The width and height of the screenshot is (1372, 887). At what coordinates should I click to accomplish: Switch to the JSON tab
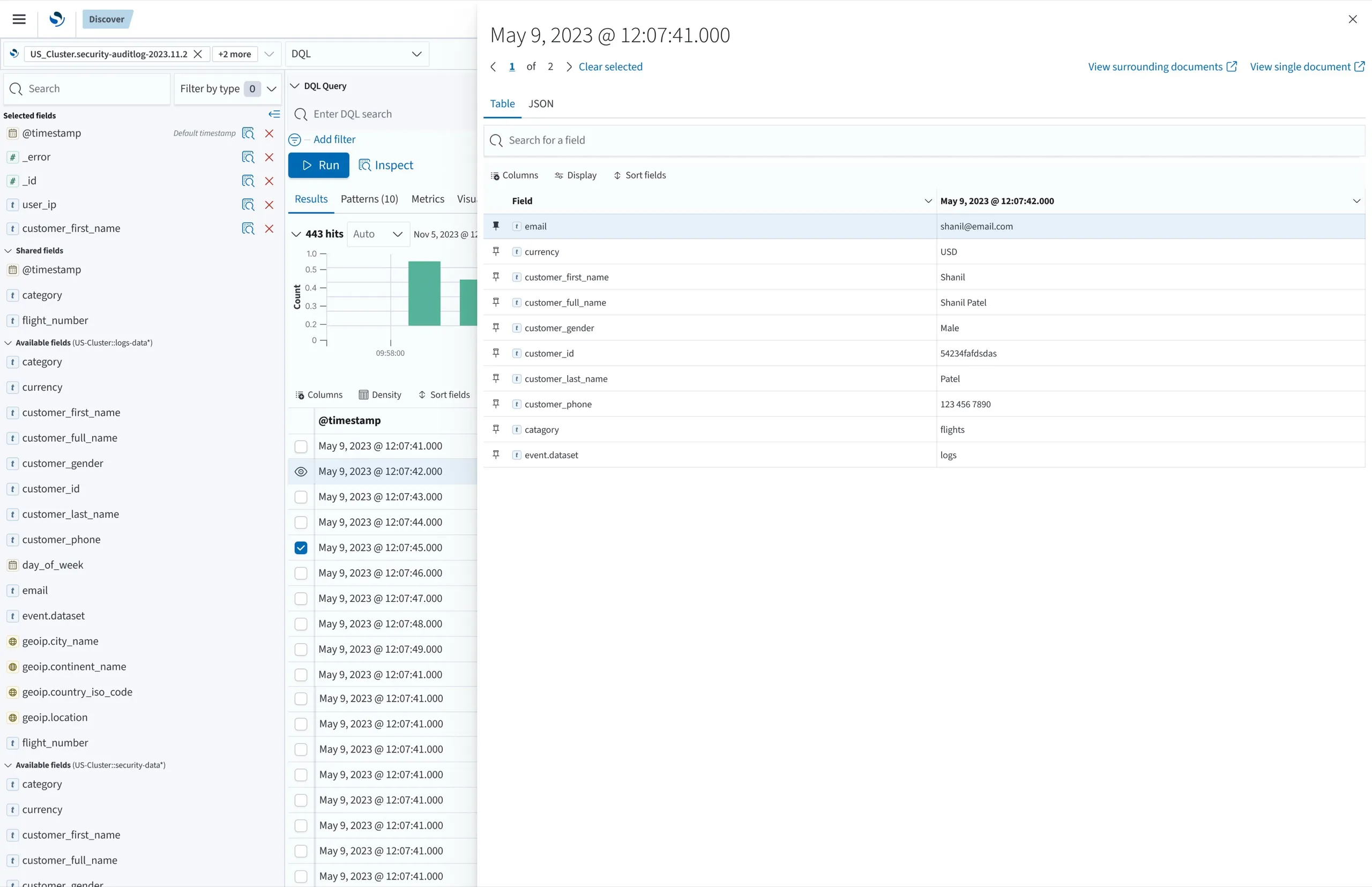point(541,103)
